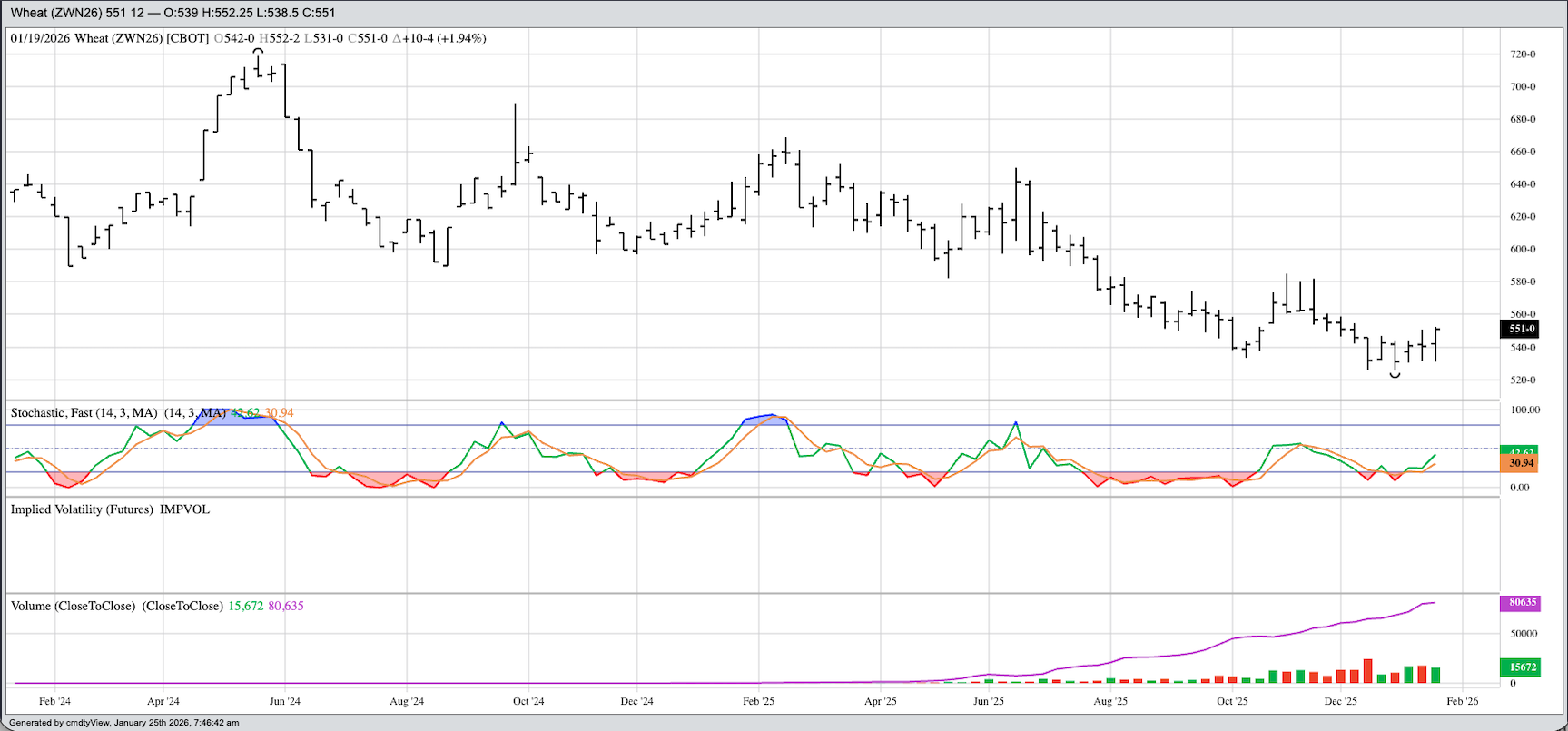Image resolution: width=1568 pixels, height=731 pixels.
Task: Click the most recent weekly price bar
Action: click(x=1435, y=343)
